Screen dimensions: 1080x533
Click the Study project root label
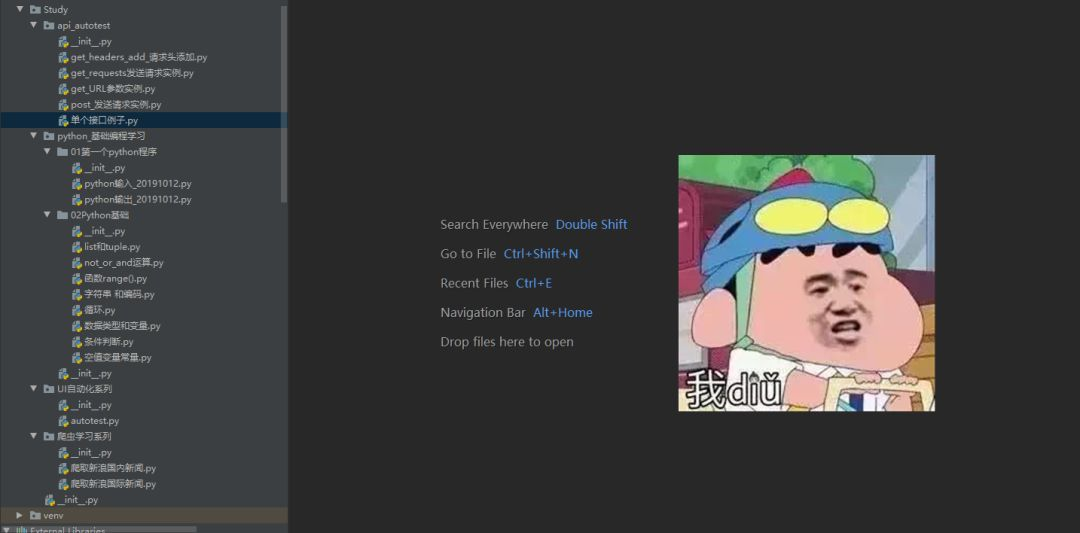click(x=55, y=10)
